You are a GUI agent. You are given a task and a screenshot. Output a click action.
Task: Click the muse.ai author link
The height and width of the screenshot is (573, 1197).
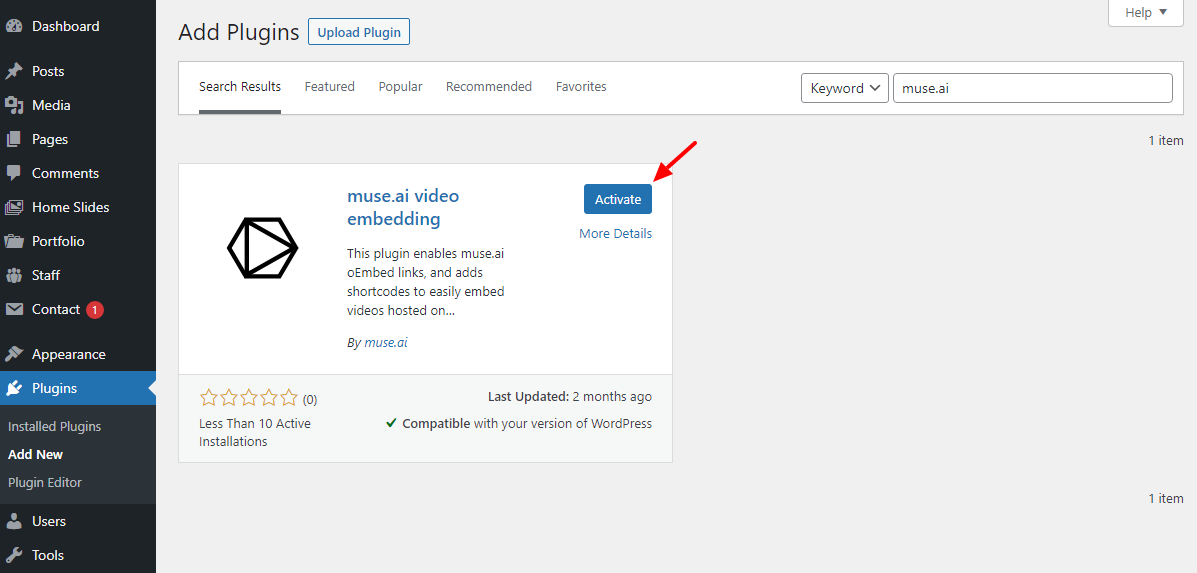click(x=386, y=343)
